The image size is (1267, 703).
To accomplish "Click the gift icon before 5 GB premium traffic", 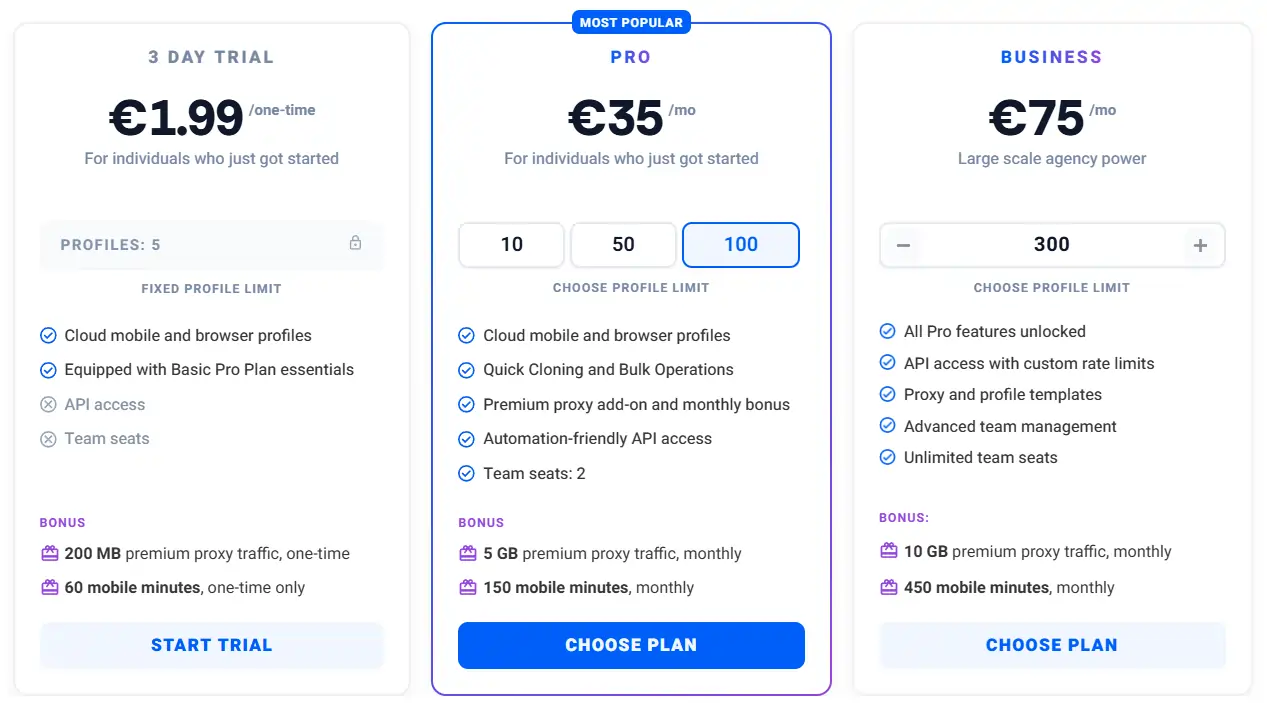I will (467, 553).
